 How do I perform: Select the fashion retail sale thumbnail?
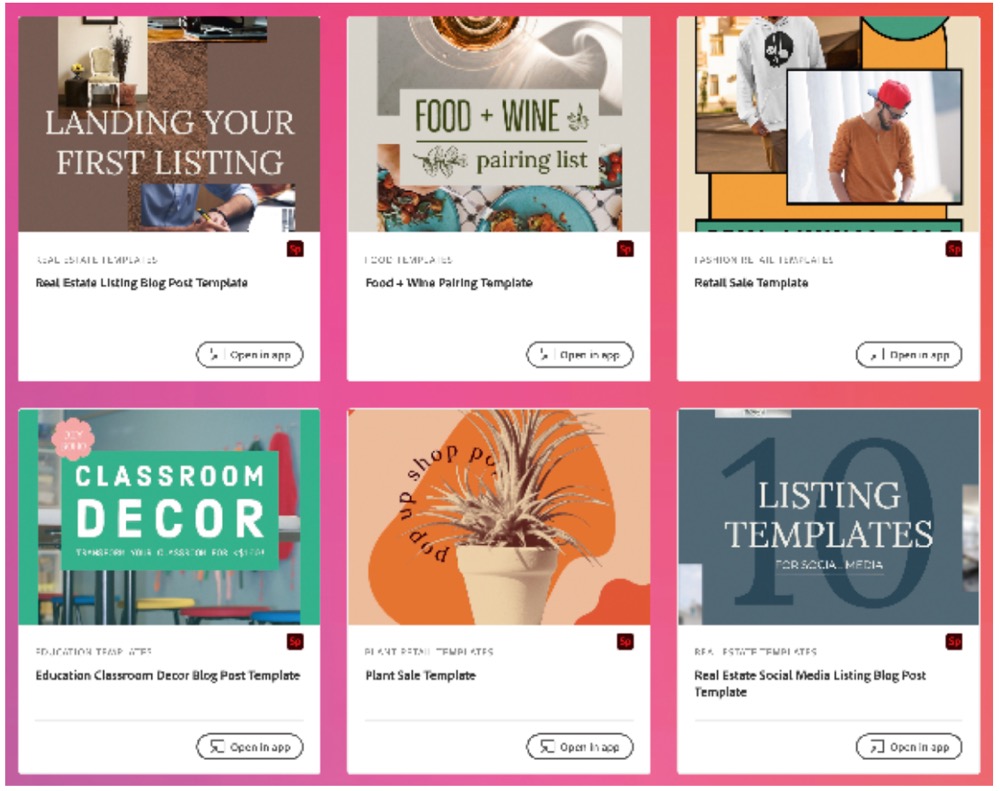pyautogui.click(x=828, y=124)
